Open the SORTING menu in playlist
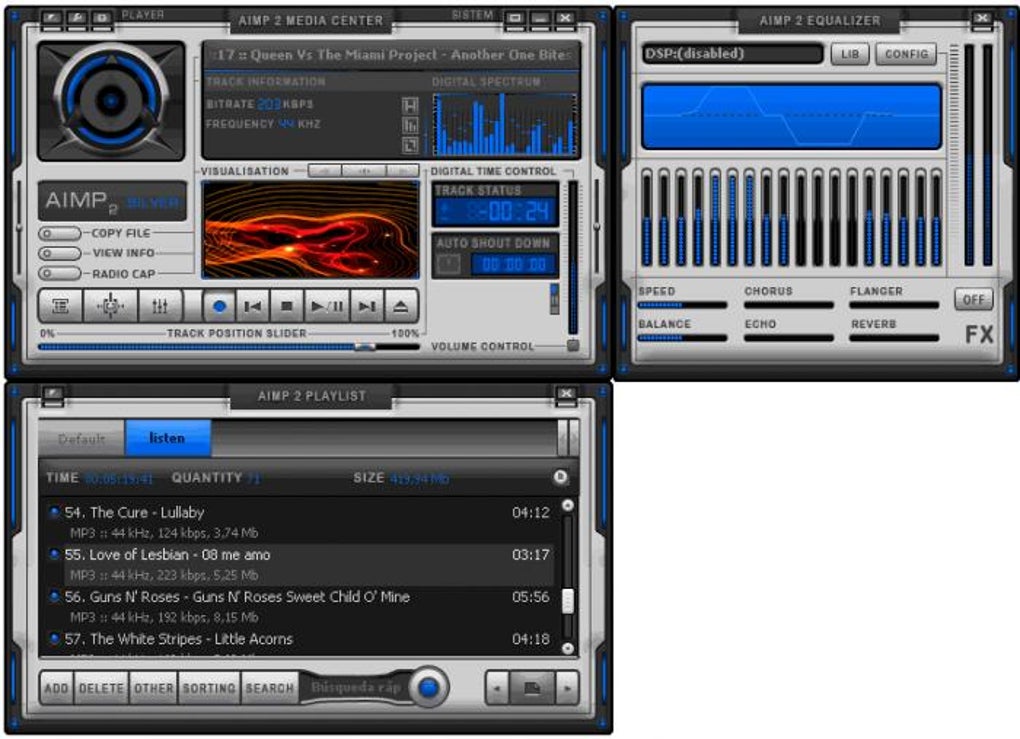Image resolution: width=1020 pixels, height=739 pixels. click(209, 688)
